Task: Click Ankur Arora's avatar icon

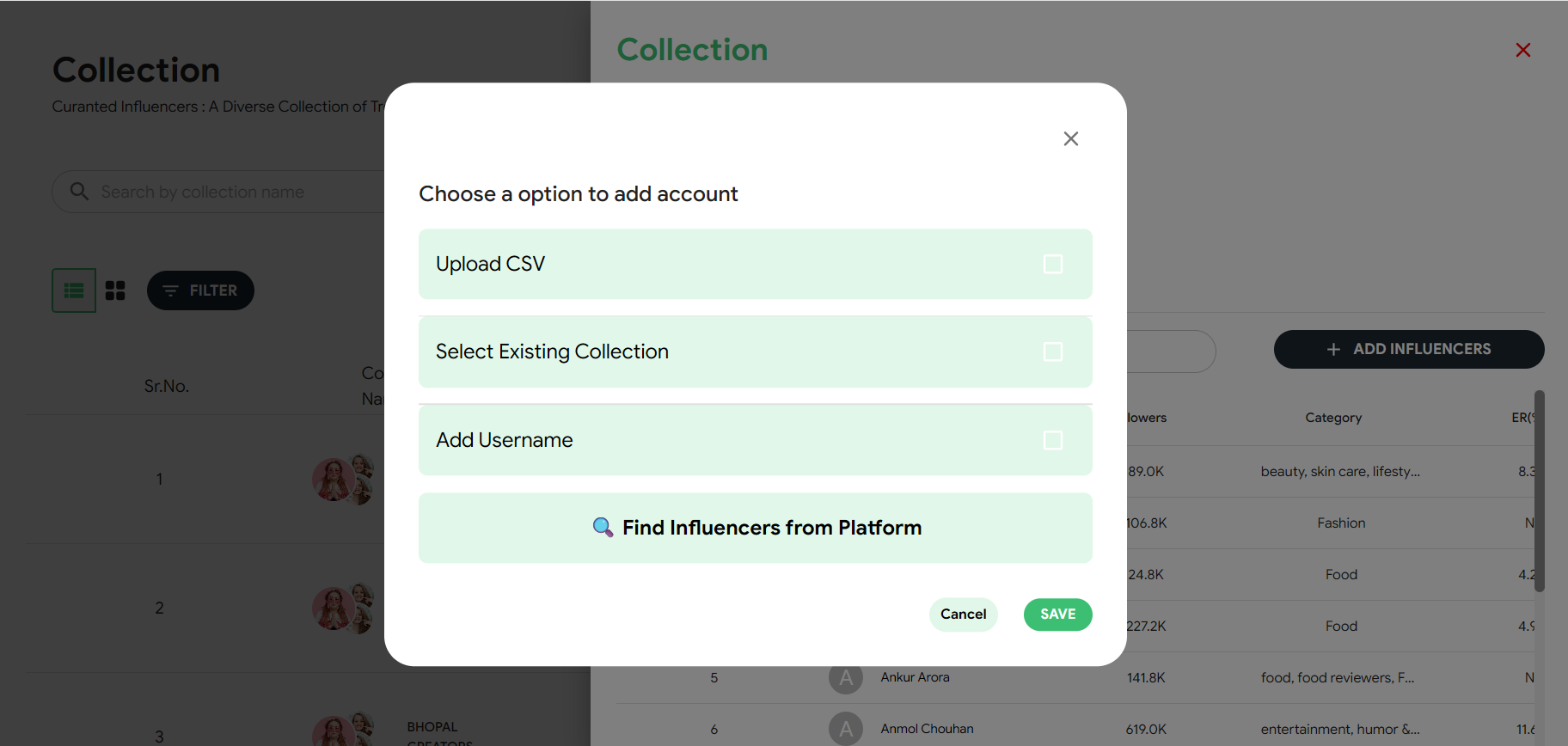Action: point(846,678)
